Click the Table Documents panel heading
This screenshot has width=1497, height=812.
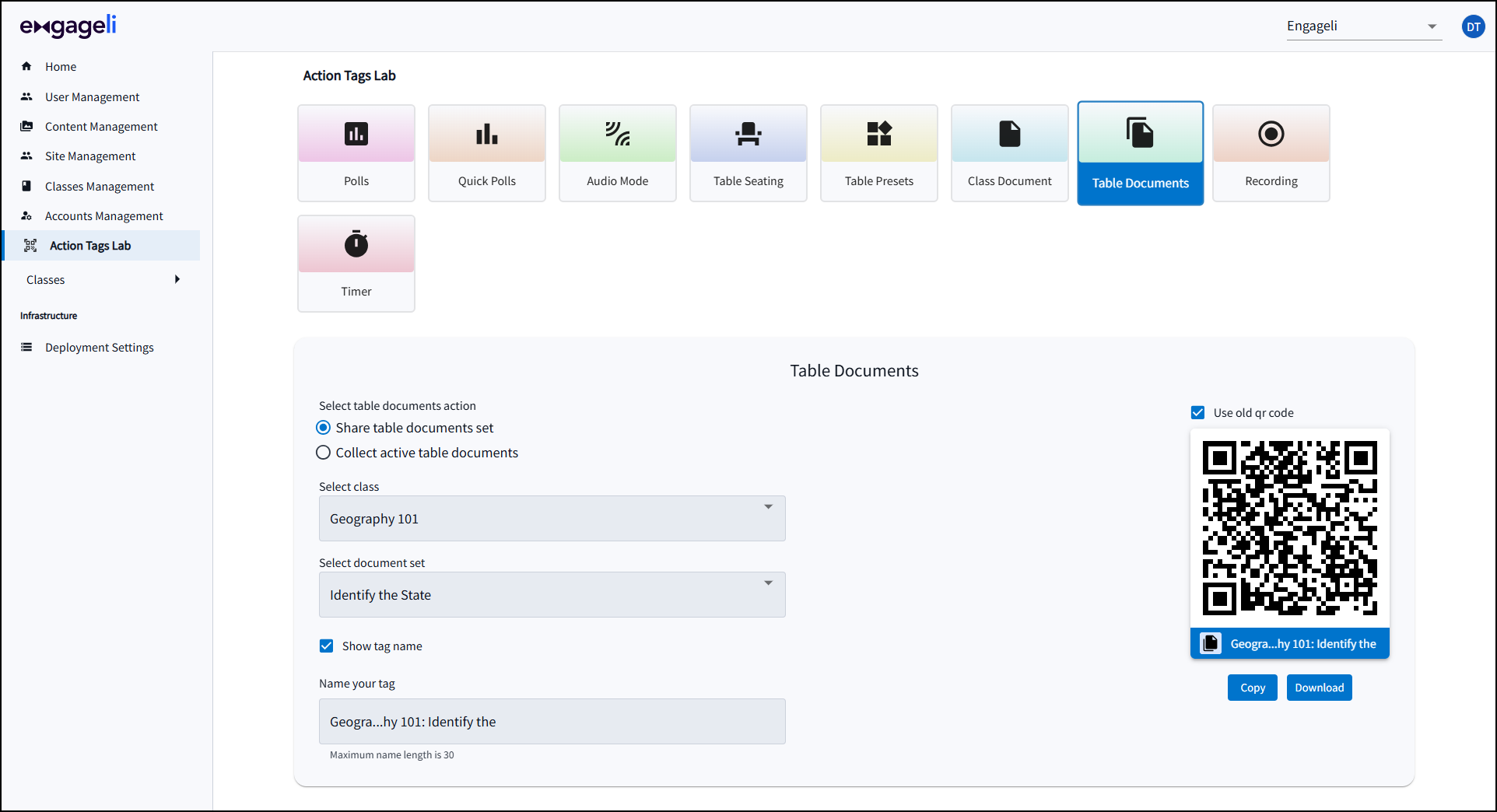pyautogui.click(x=854, y=371)
